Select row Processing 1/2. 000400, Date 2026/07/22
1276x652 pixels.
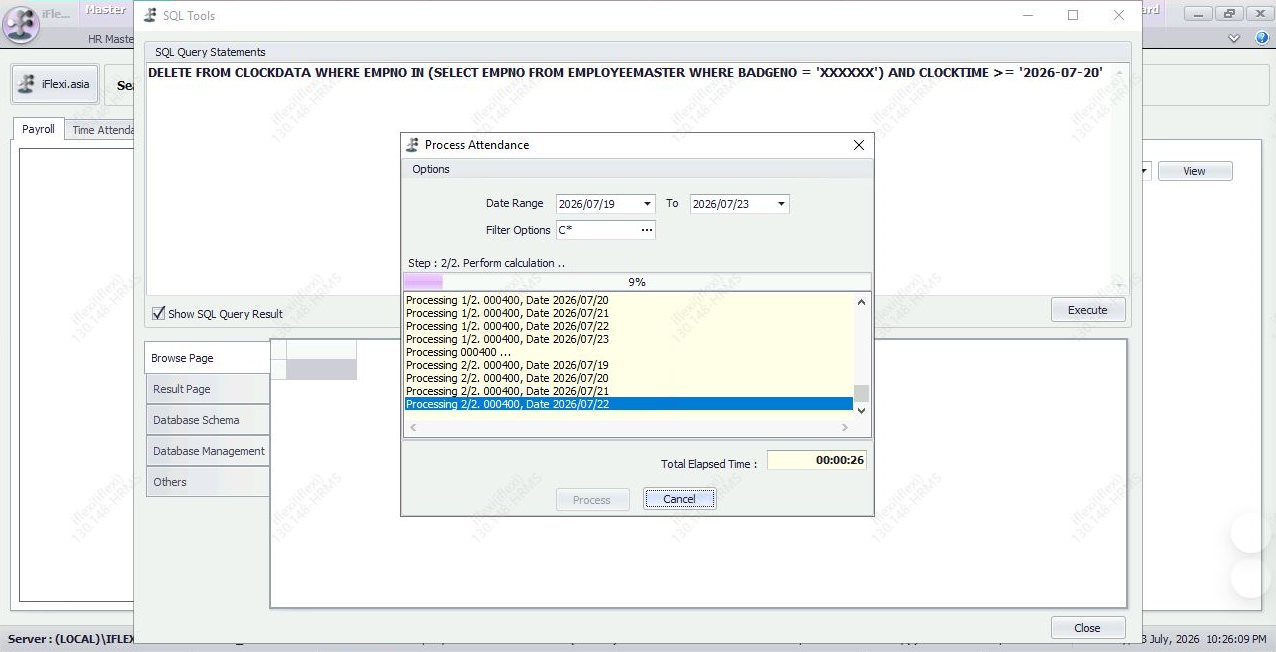[x=628, y=326]
